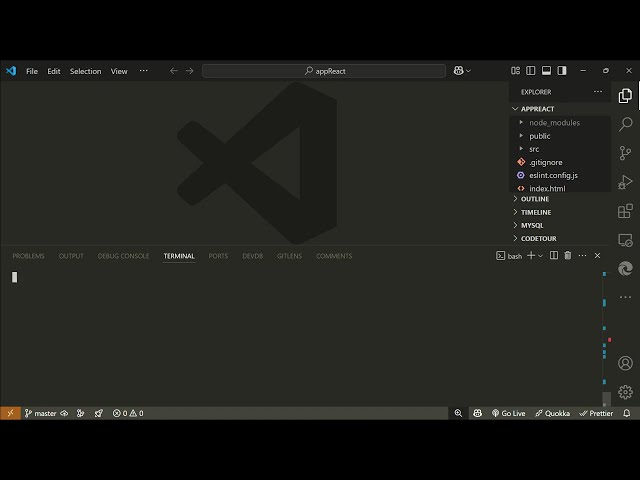Viewport: 640px width, 480px height.
Task: Publish to cloud icon in status bar
Action: 64,413
